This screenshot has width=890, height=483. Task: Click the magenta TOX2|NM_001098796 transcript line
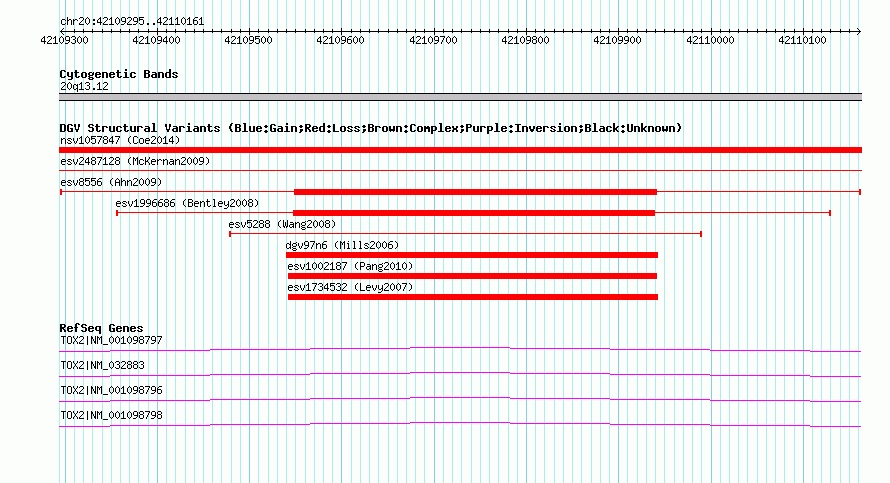point(460,400)
